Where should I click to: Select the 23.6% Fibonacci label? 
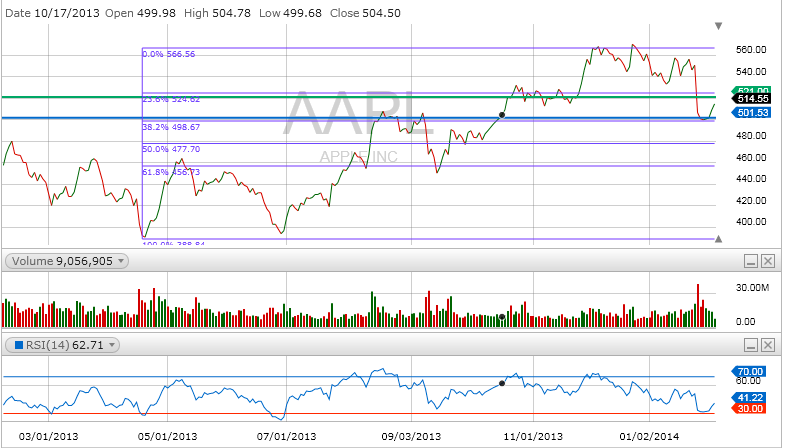[x=171, y=99]
